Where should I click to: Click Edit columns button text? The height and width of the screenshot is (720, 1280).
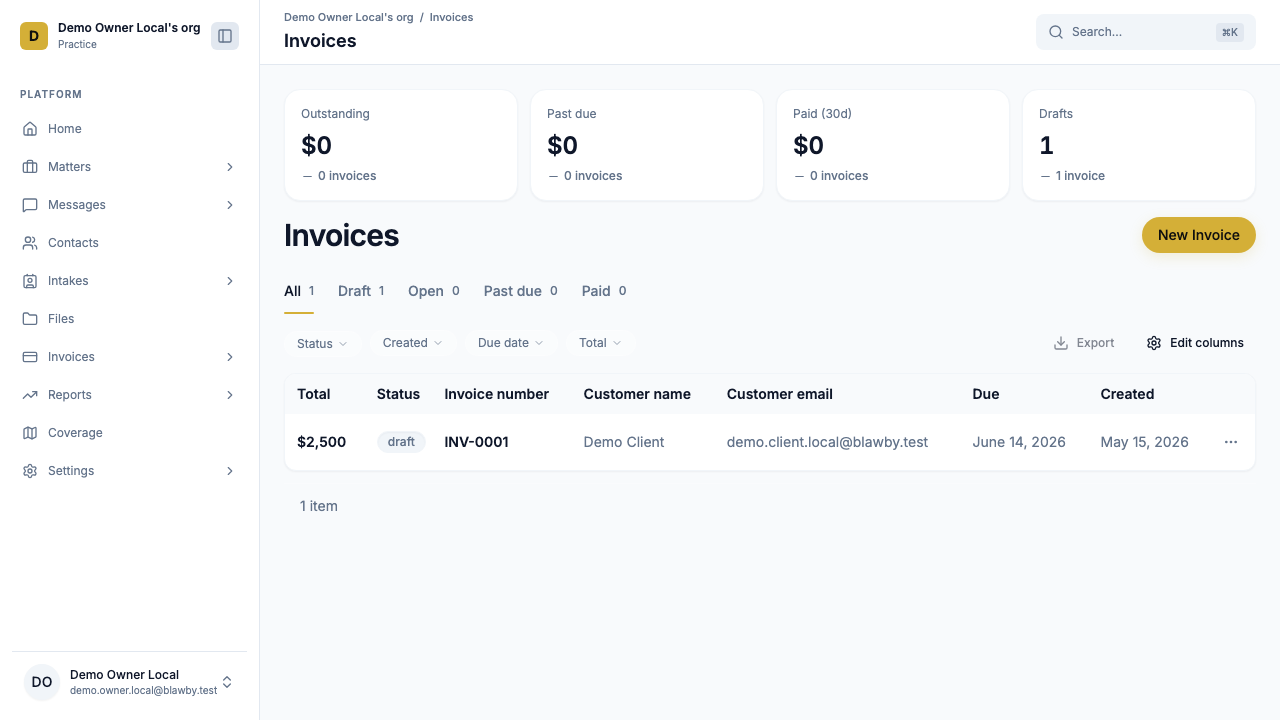click(x=1207, y=343)
